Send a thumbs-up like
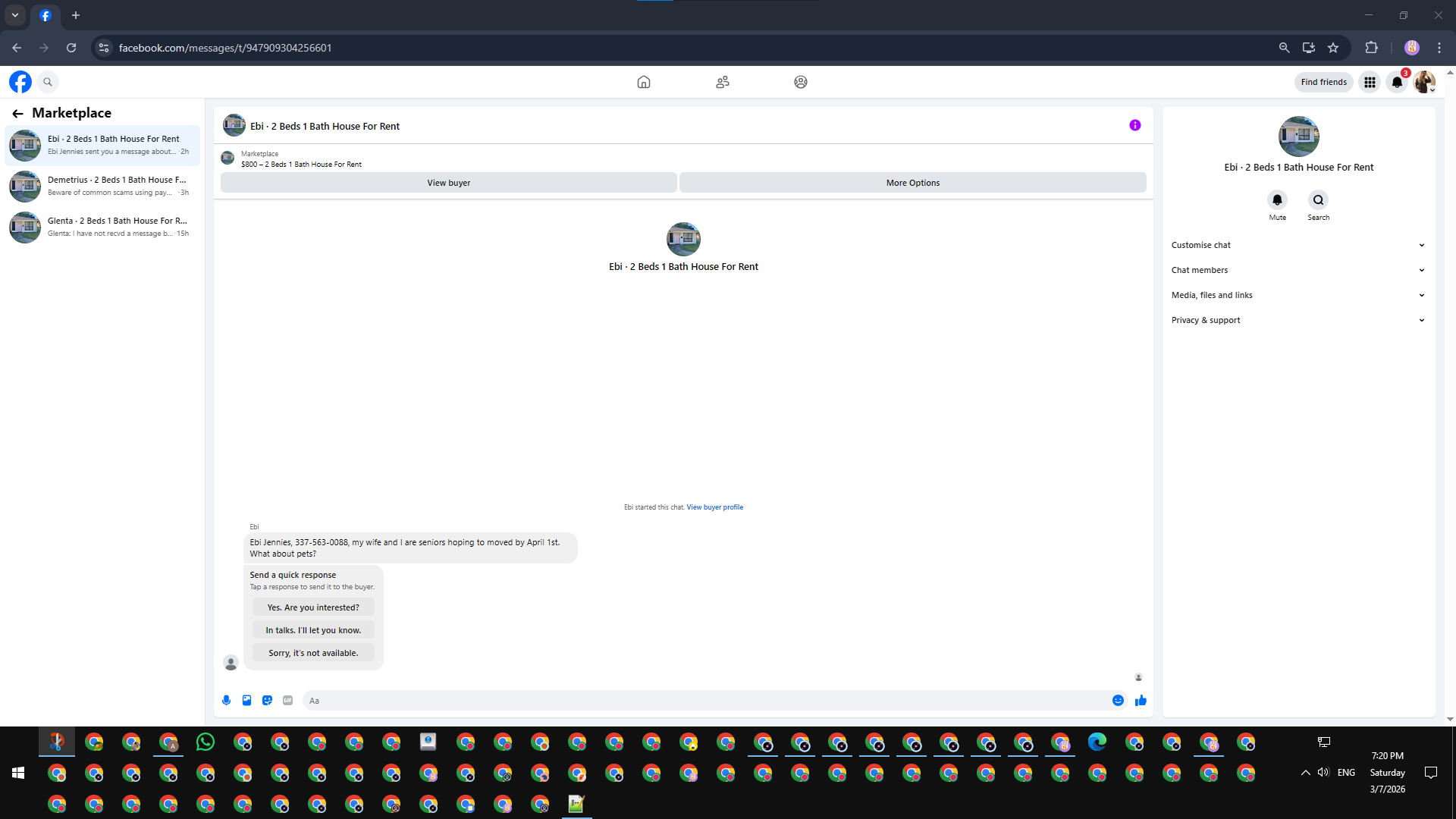Image resolution: width=1456 pixels, height=819 pixels. 1141,701
